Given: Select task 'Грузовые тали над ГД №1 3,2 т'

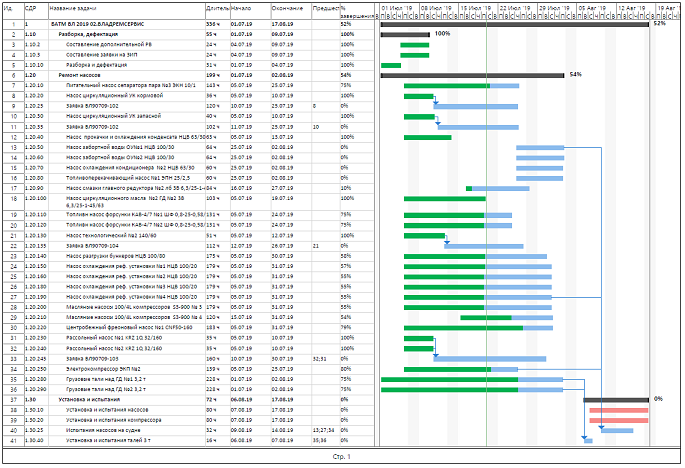Looking at the screenshot, I should point(106,379).
